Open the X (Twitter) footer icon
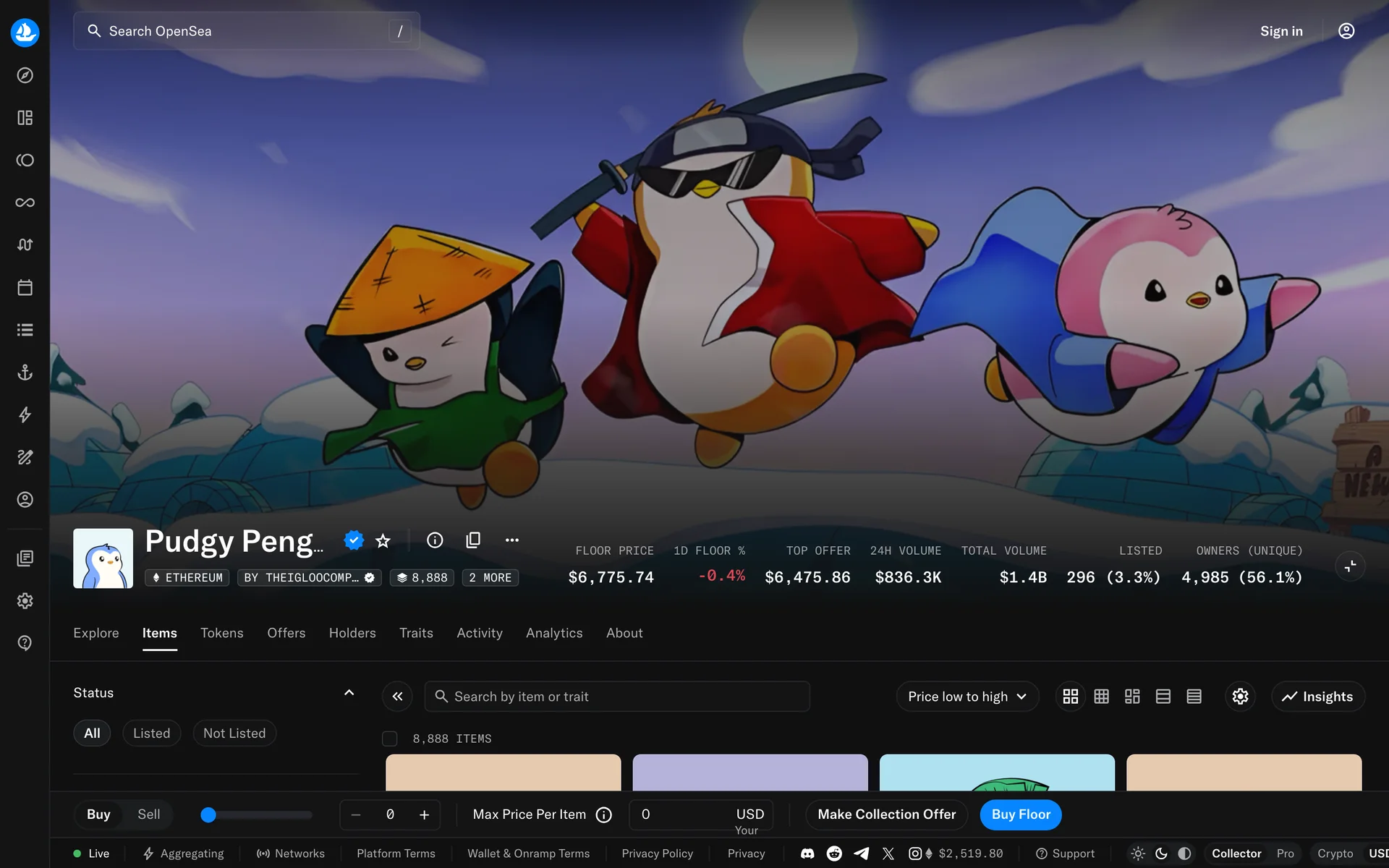The height and width of the screenshot is (868, 1389). pyautogui.click(x=888, y=854)
